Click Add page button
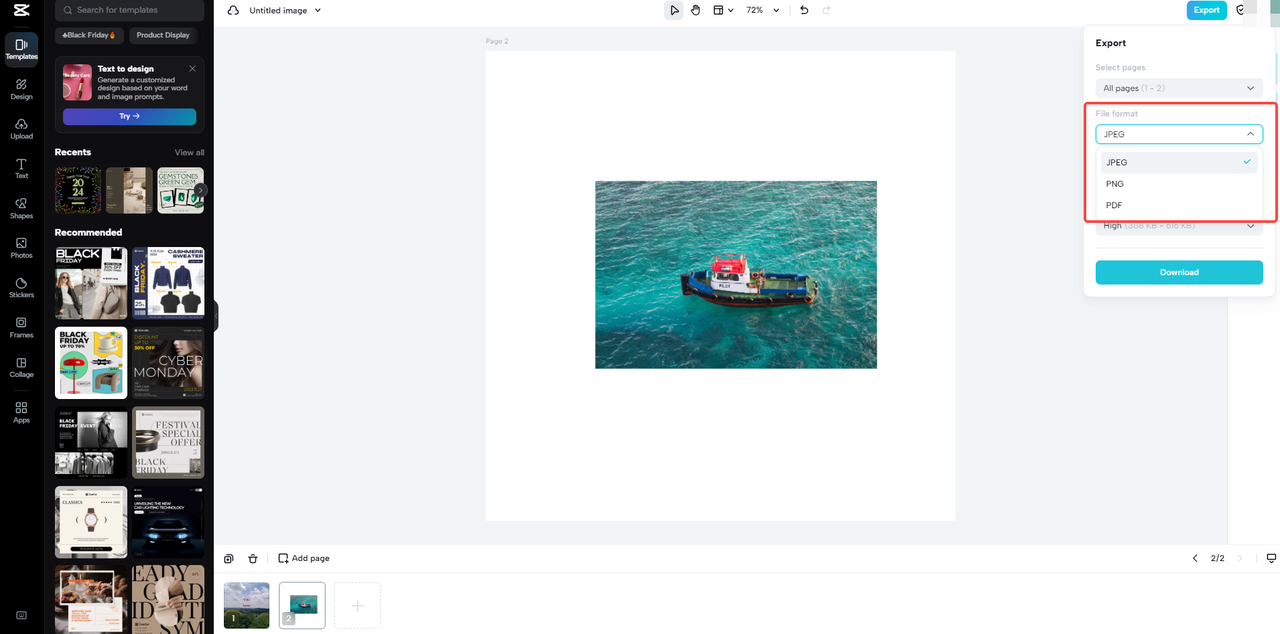Image resolution: width=1280 pixels, height=634 pixels. click(304, 558)
